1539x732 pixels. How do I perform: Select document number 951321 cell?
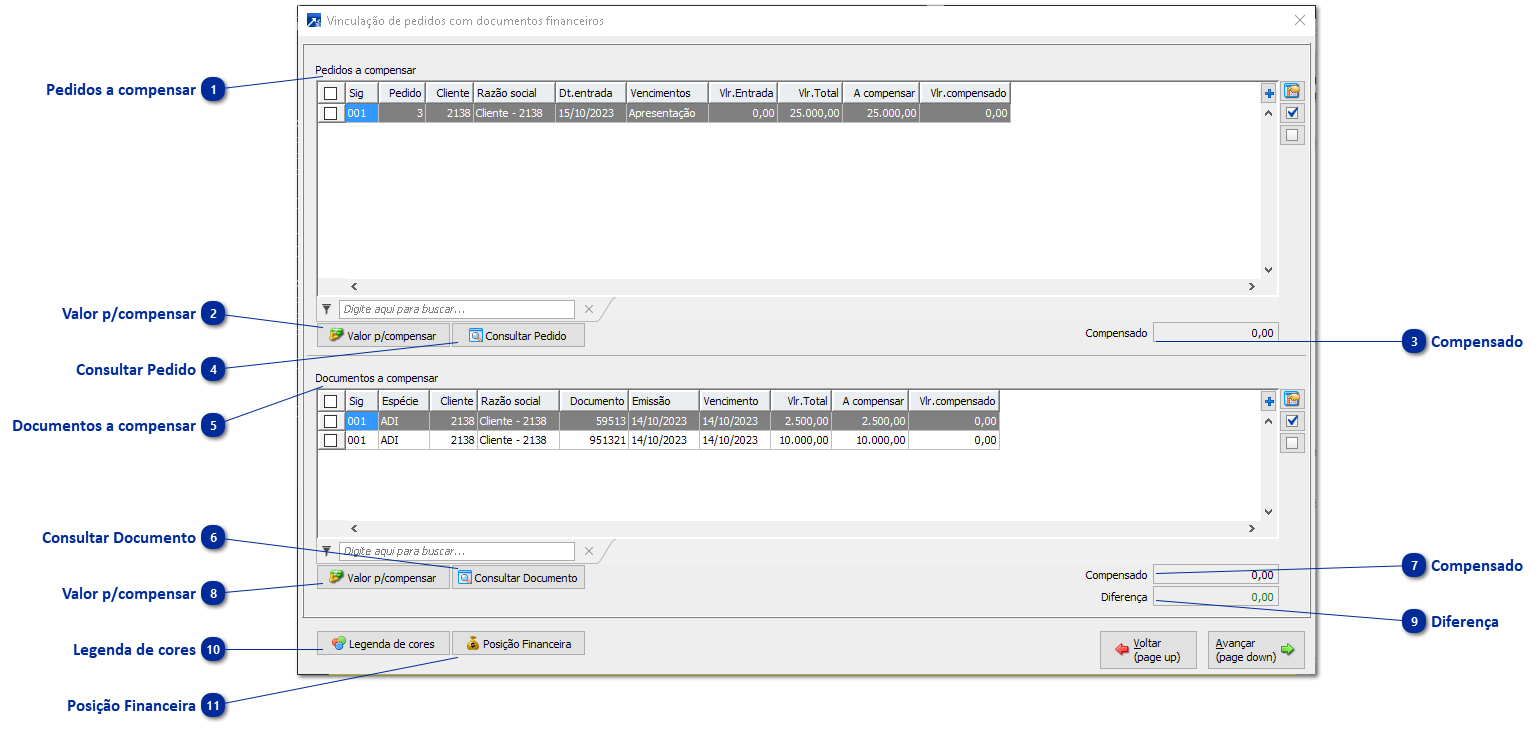tap(594, 440)
